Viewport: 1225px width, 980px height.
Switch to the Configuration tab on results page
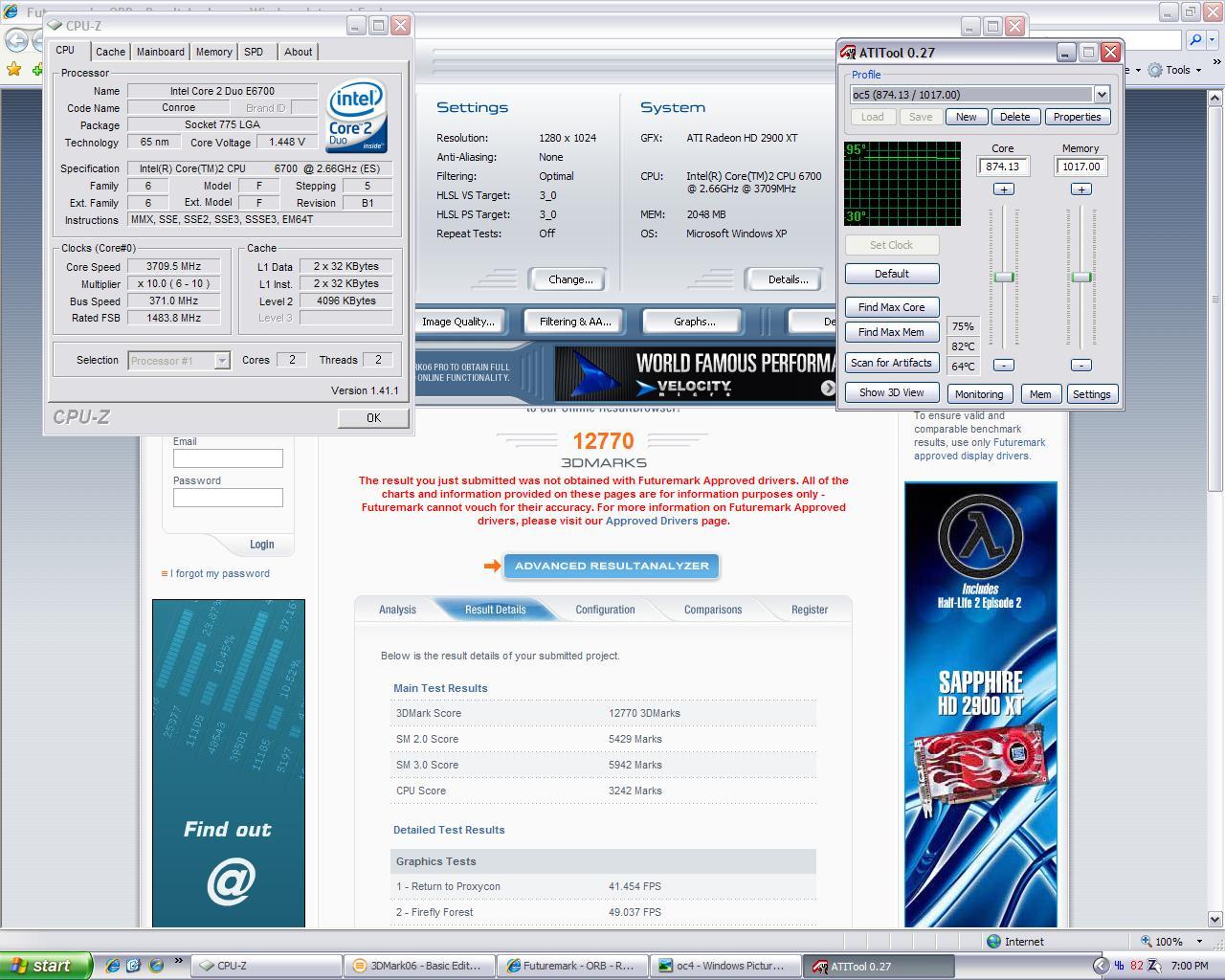click(x=605, y=610)
